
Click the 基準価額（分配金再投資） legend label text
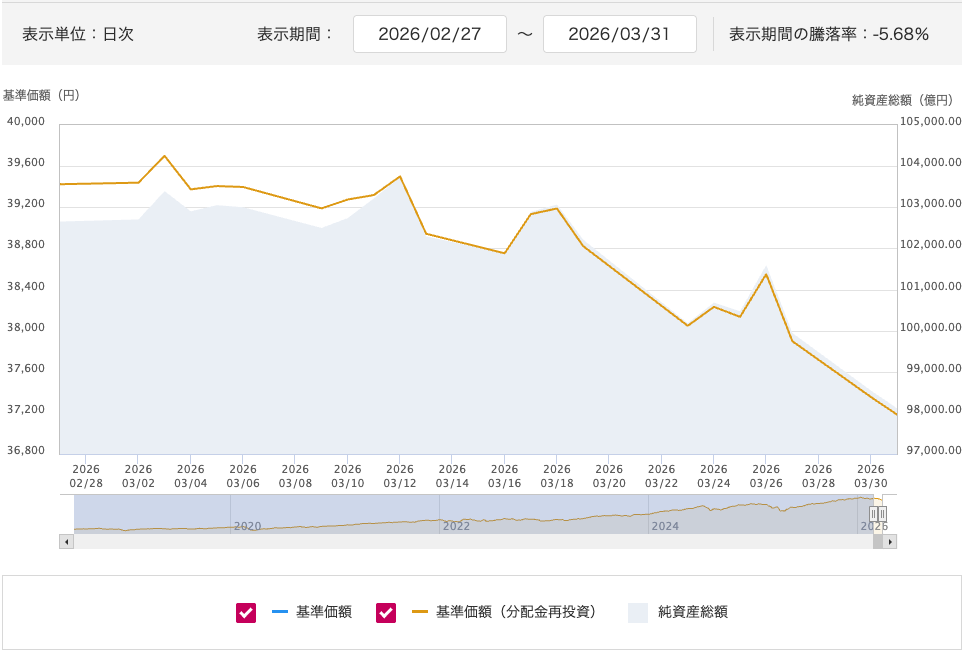pos(516,612)
